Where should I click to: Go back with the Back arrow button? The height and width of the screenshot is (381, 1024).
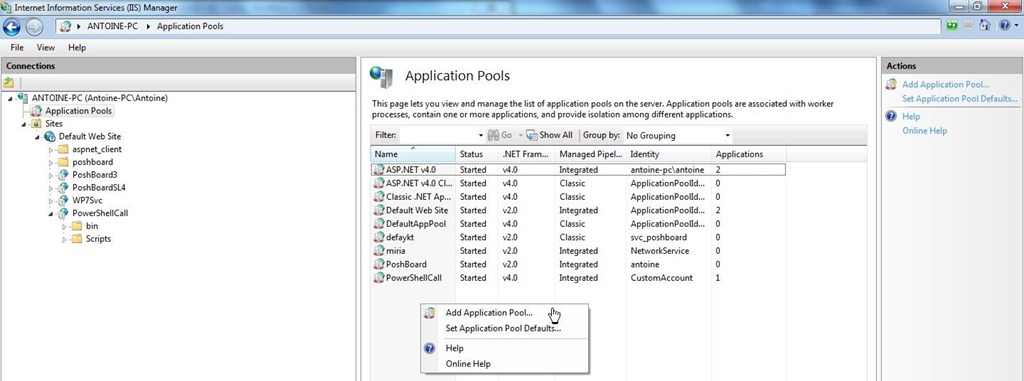[x=12, y=27]
